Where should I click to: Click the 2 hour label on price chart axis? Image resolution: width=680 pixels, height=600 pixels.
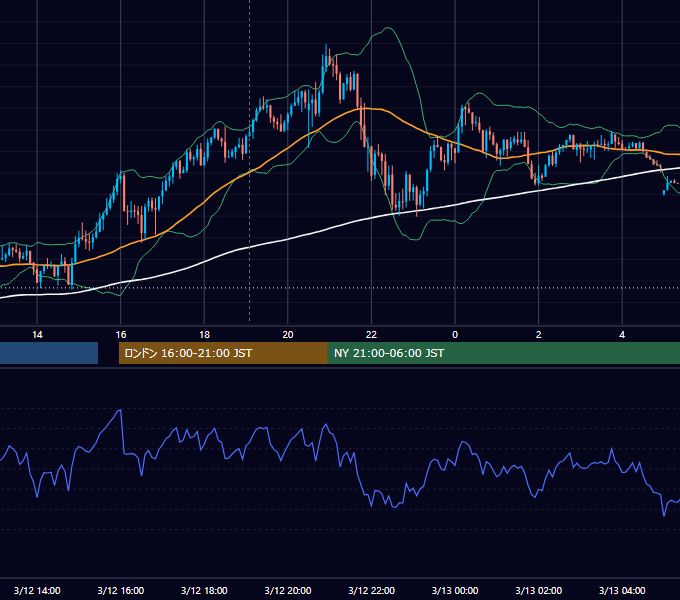pyautogui.click(x=539, y=335)
